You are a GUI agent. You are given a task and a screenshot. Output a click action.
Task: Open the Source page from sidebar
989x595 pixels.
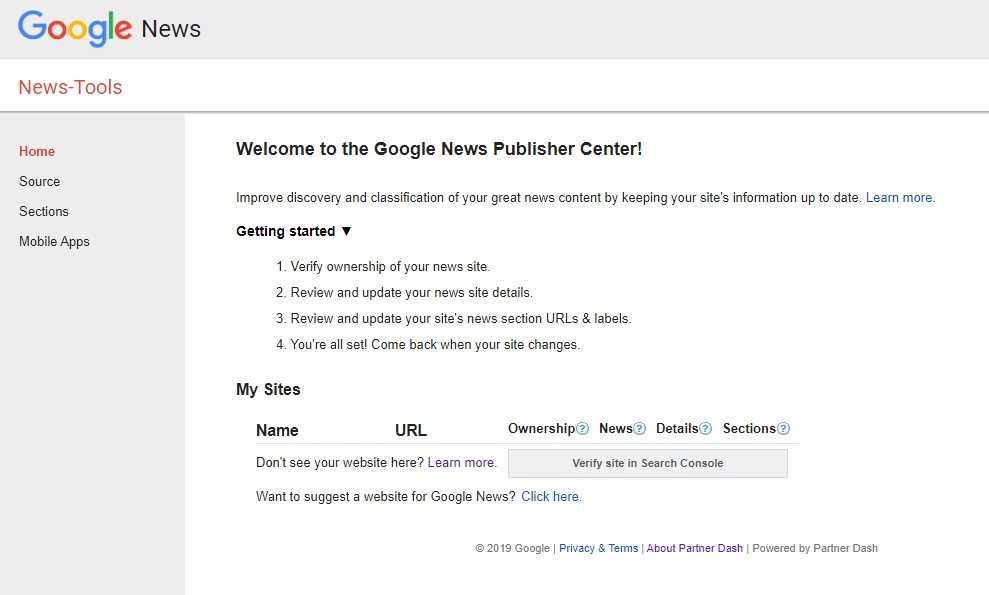click(x=39, y=182)
